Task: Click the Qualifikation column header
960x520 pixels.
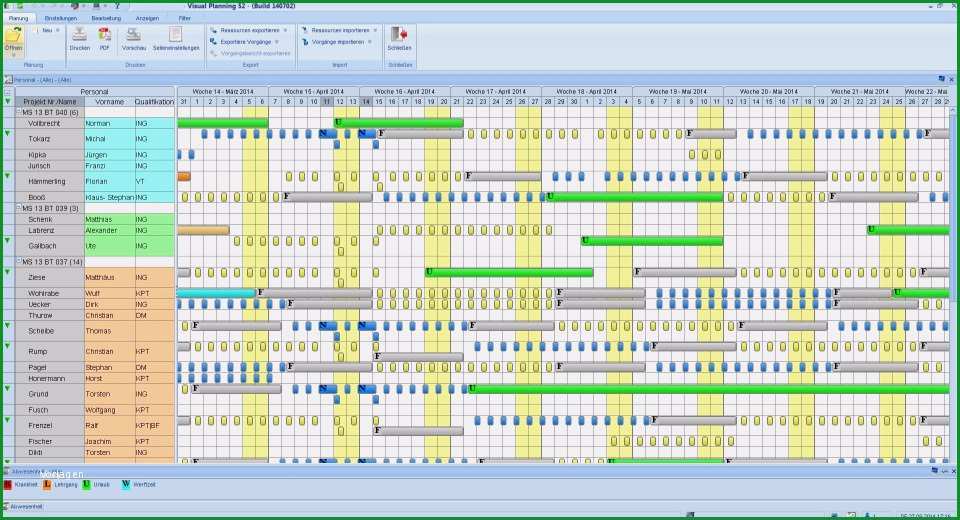Action: point(154,102)
